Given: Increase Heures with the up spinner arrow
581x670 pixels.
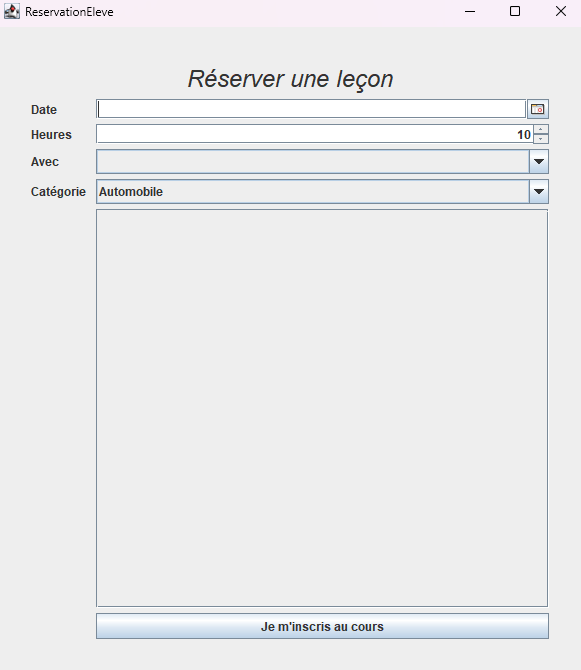Looking at the screenshot, I should 541,129.
